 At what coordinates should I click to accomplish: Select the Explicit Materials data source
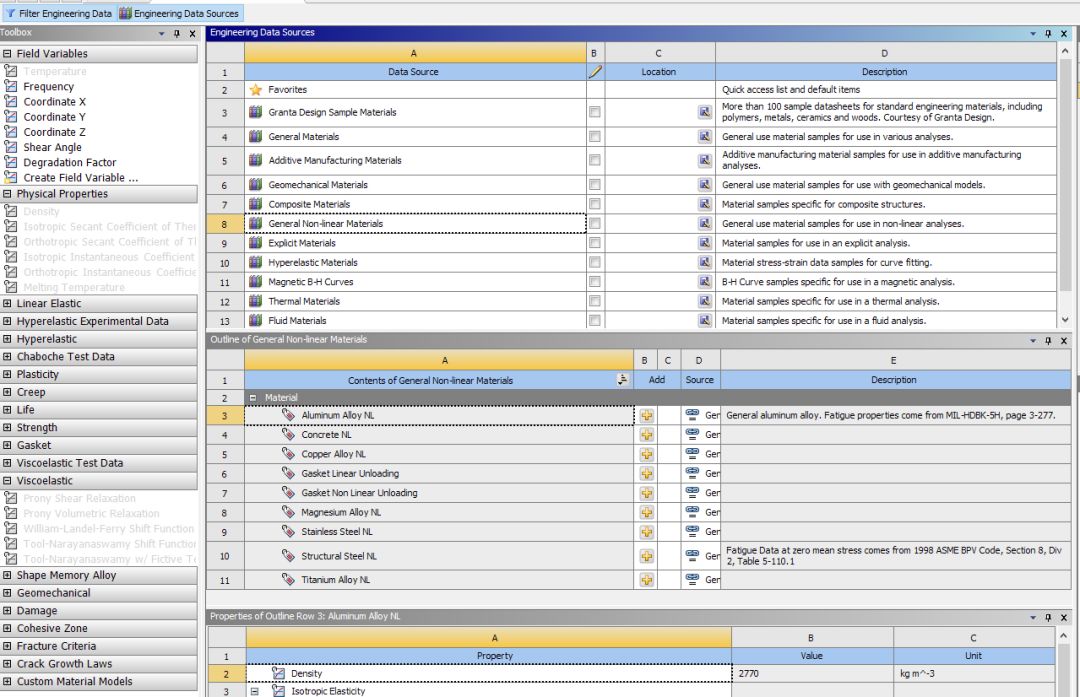pos(302,243)
